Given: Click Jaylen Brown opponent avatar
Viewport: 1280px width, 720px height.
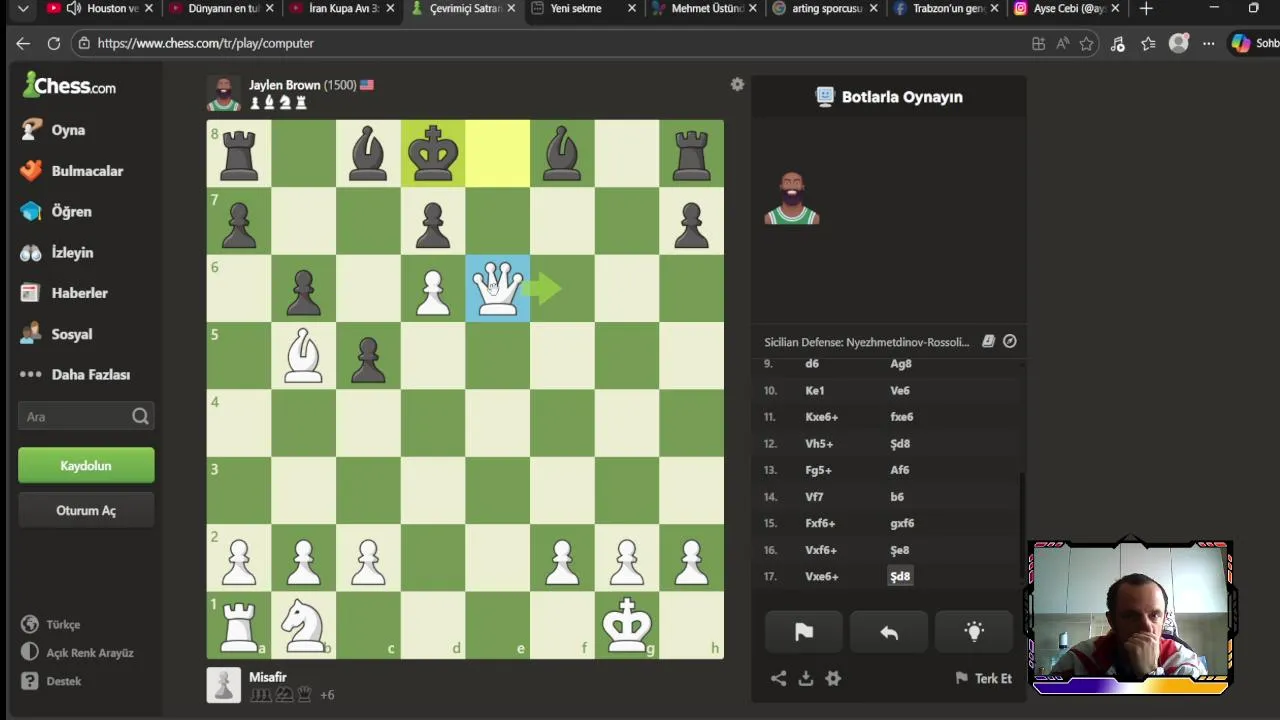Looking at the screenshot, I should pos(224,93).
